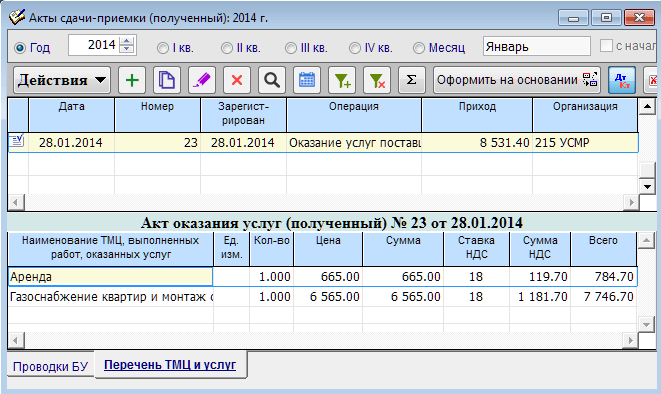
Task: Click the add filter funnel icon
Action: (342, 80)
